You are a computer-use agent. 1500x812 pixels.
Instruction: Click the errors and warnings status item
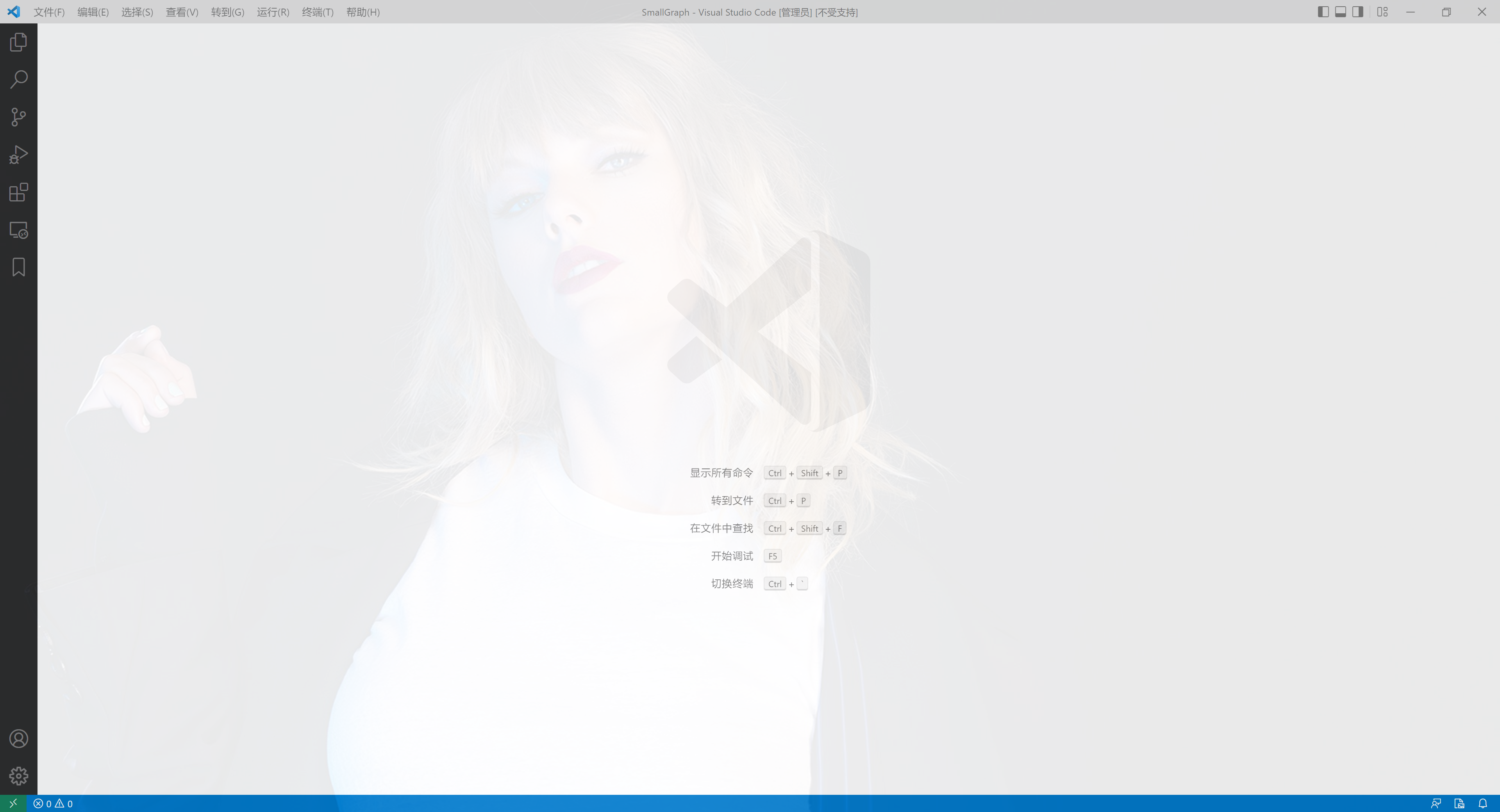pos(53,804)
